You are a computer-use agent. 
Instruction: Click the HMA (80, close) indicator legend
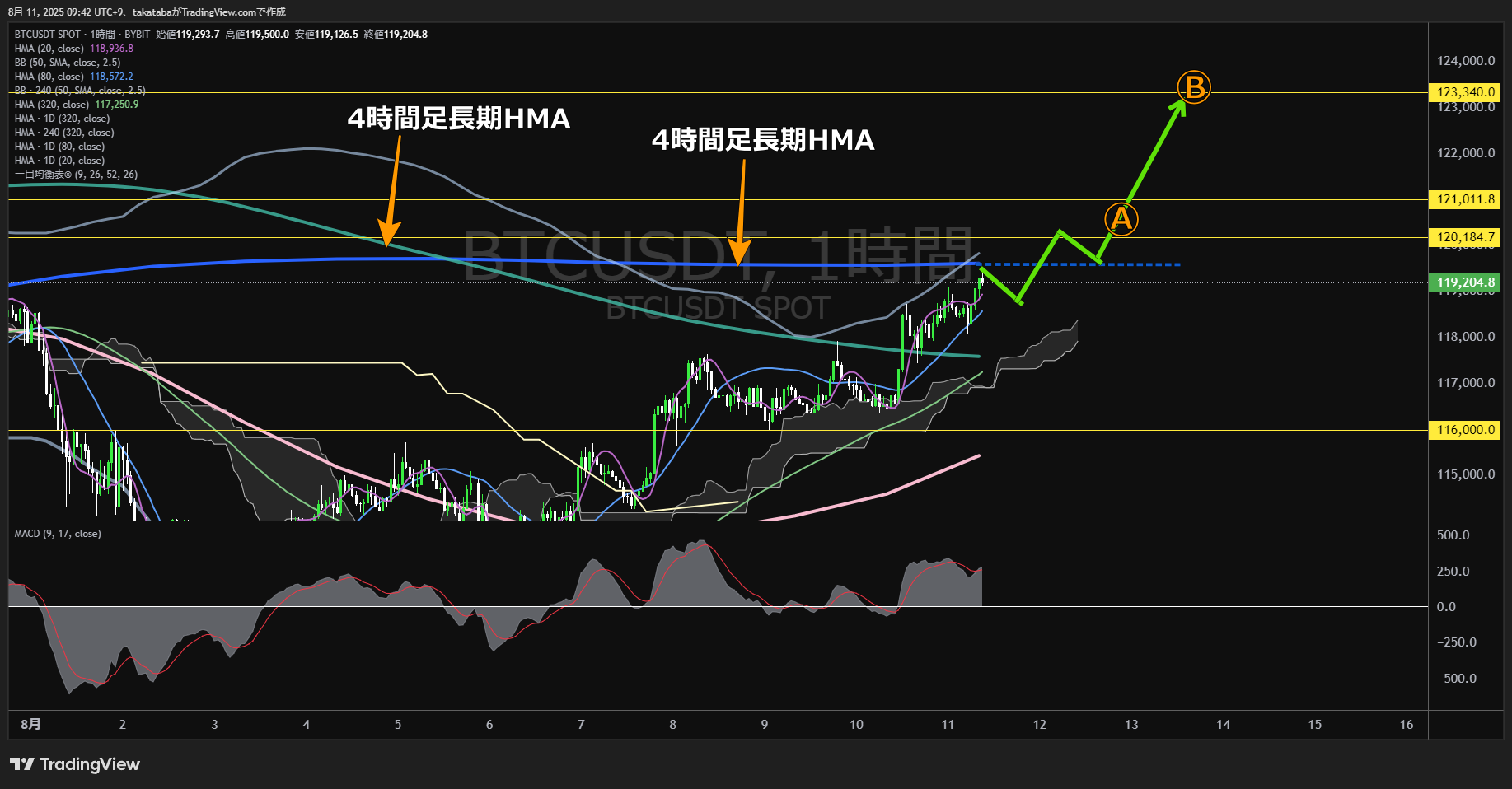(74, 77)
